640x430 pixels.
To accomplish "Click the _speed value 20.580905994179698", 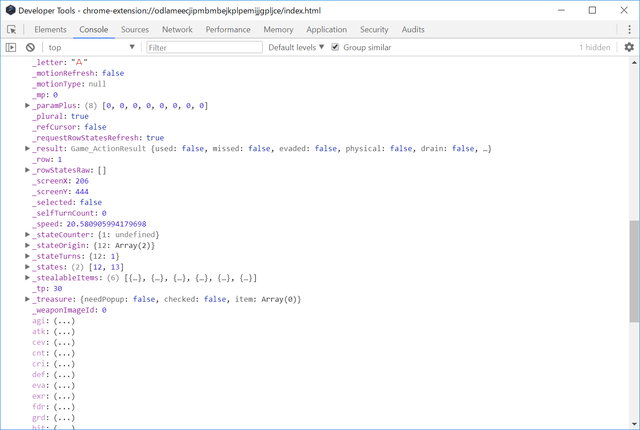I will coord(106,224).
